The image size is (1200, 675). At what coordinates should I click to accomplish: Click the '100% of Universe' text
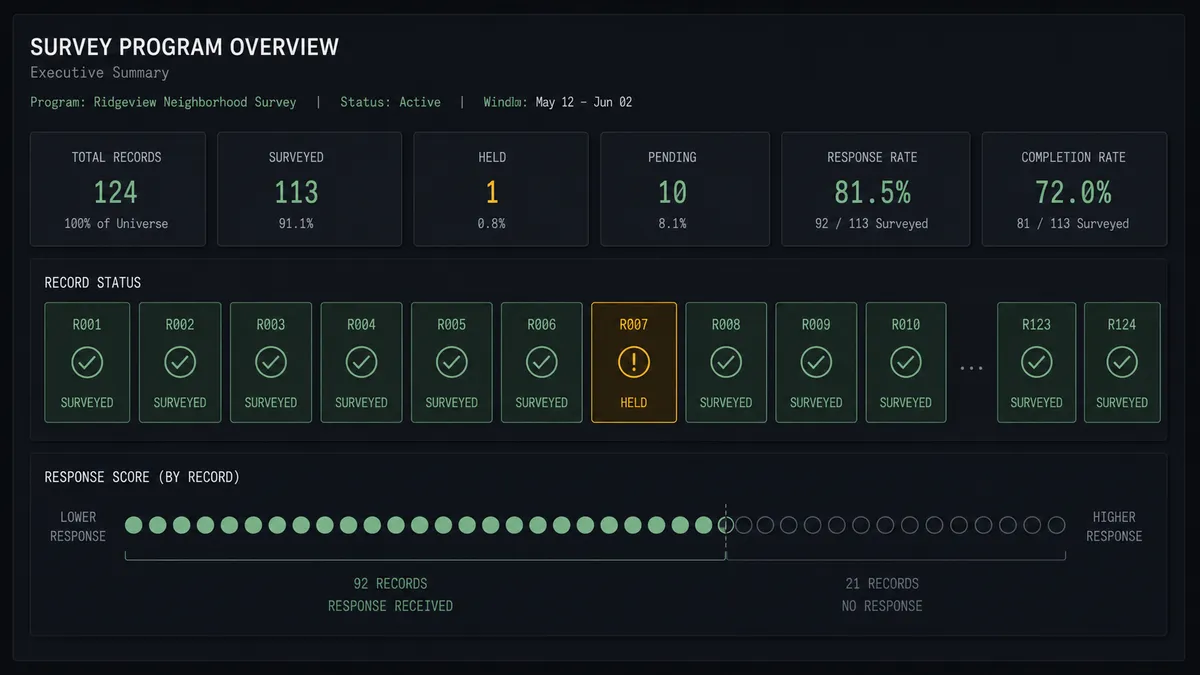pos(116,224)
